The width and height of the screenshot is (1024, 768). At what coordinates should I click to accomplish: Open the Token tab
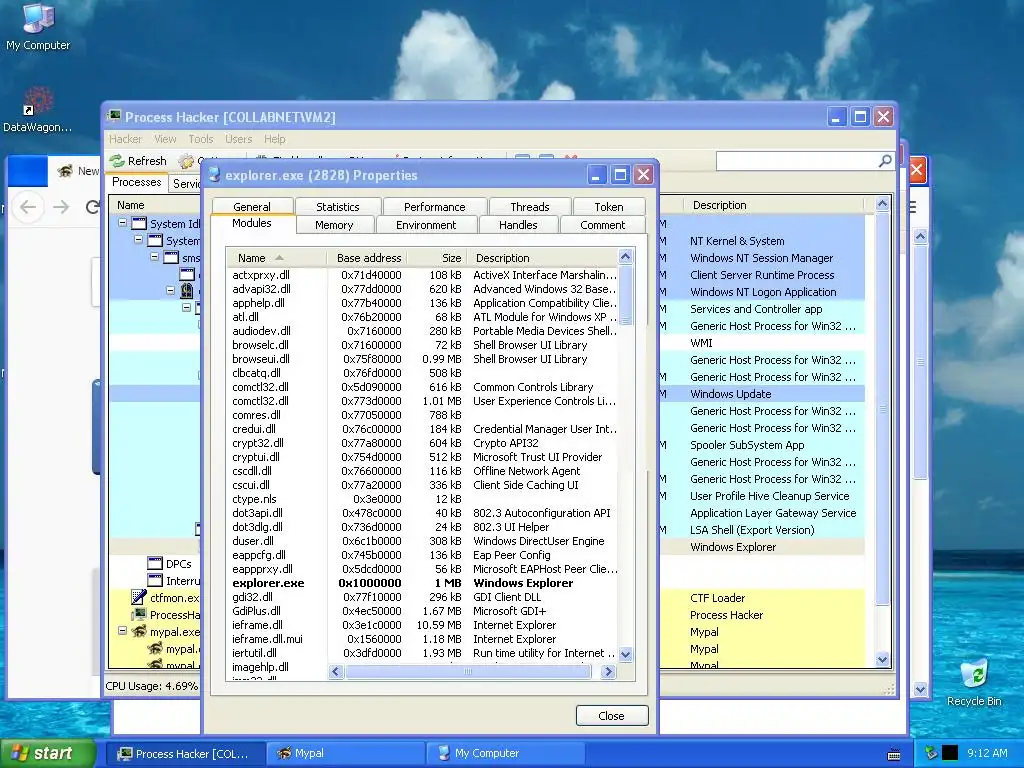pos(609,206)
